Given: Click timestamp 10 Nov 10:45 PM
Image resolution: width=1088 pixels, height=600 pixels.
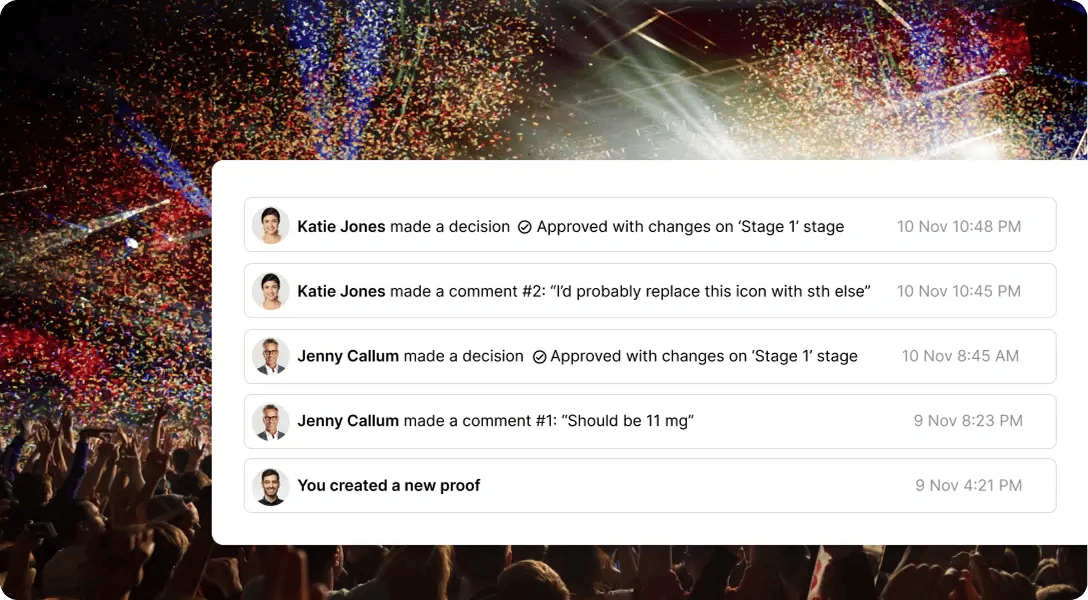Looking at the screenshot, I should tap(958, 291).
